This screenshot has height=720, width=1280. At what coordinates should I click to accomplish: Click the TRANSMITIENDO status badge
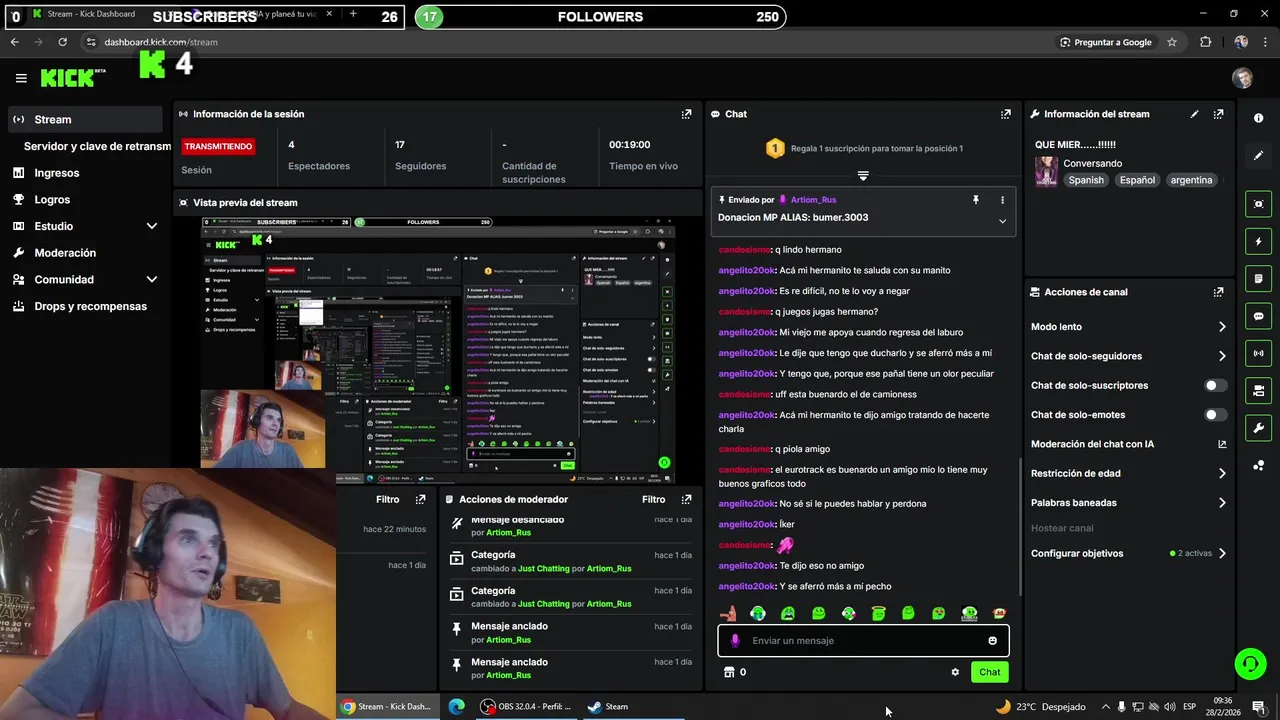tap(218, 146)
